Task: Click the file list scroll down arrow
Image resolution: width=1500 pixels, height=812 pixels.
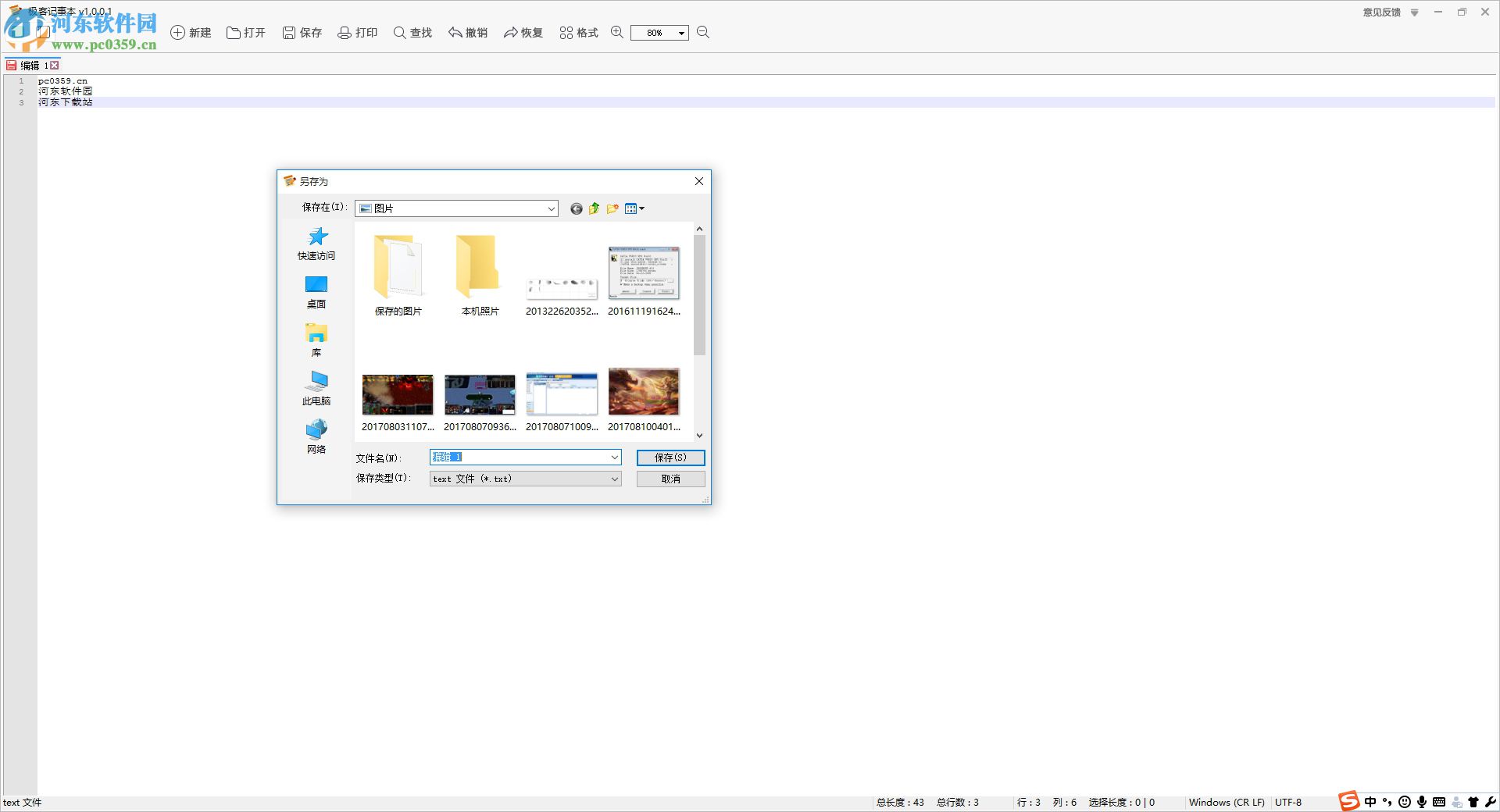Action: coord(699,436)
